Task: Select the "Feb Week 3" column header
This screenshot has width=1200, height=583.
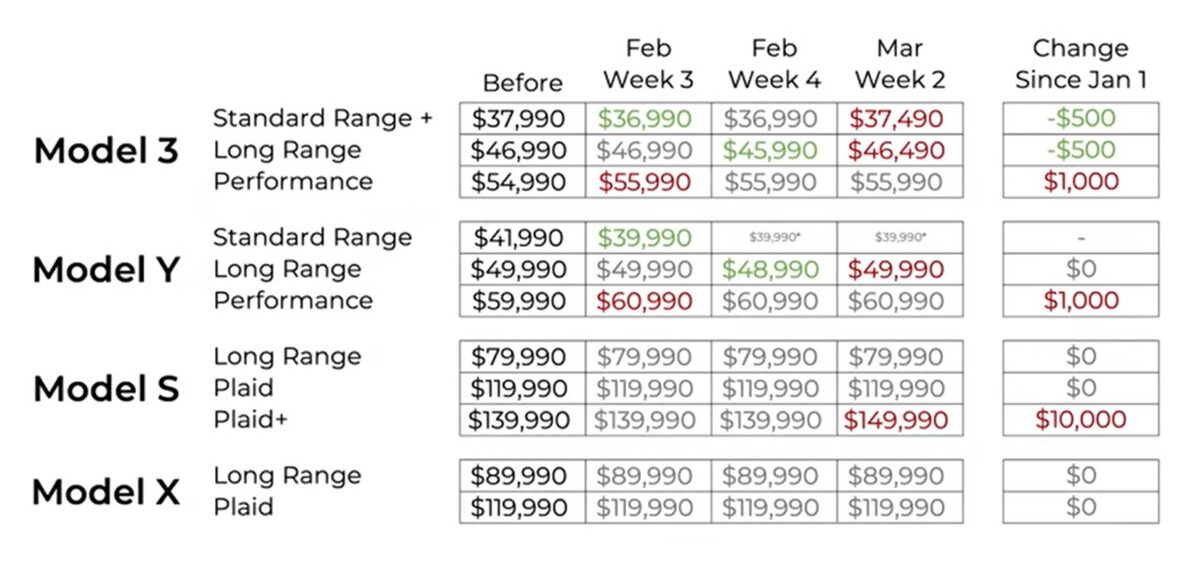Action: [x=647, y=64]
